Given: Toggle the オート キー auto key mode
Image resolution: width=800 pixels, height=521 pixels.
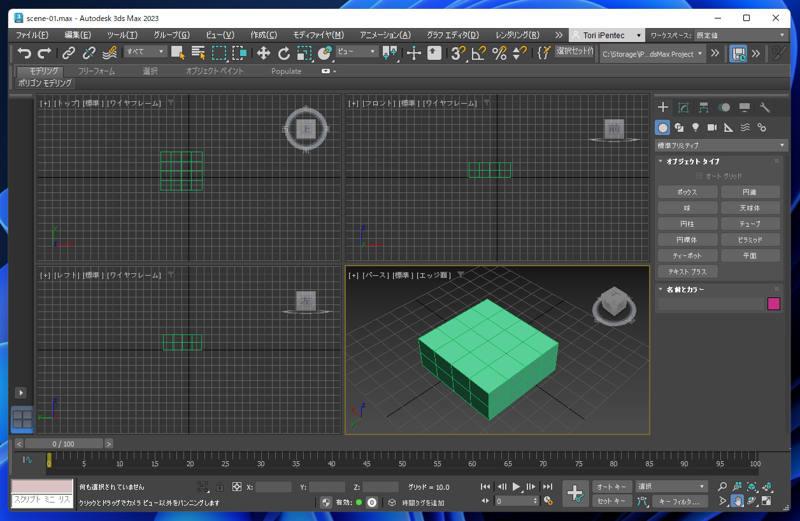Looking at the screenshot, I should click(x=611, y=487).
